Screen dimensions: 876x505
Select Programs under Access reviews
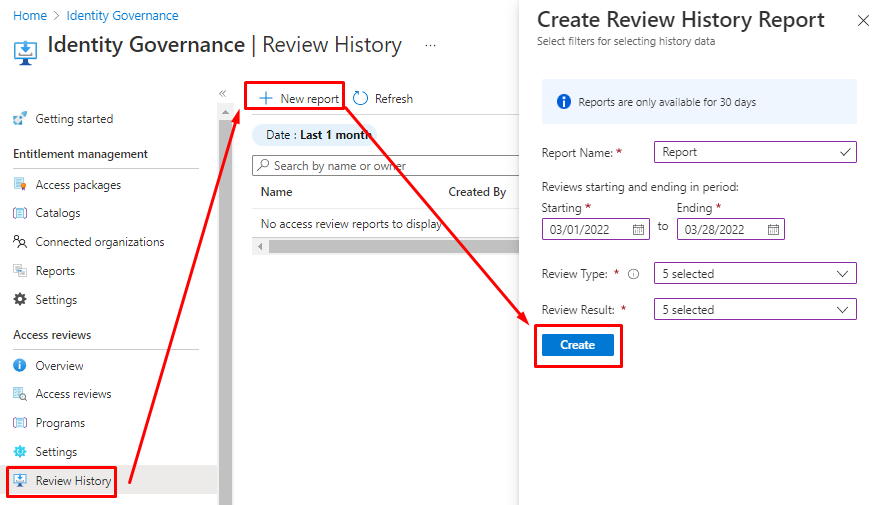(x=60, y=423)
